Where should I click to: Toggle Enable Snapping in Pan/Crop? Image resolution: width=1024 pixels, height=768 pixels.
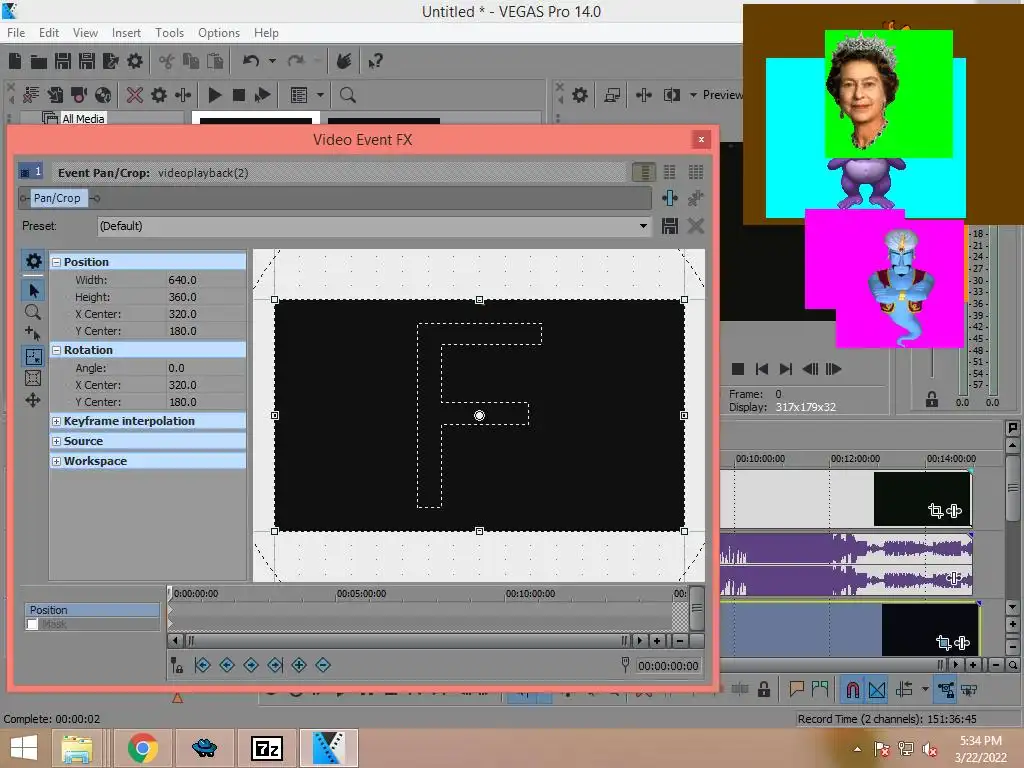coord(33,357)
